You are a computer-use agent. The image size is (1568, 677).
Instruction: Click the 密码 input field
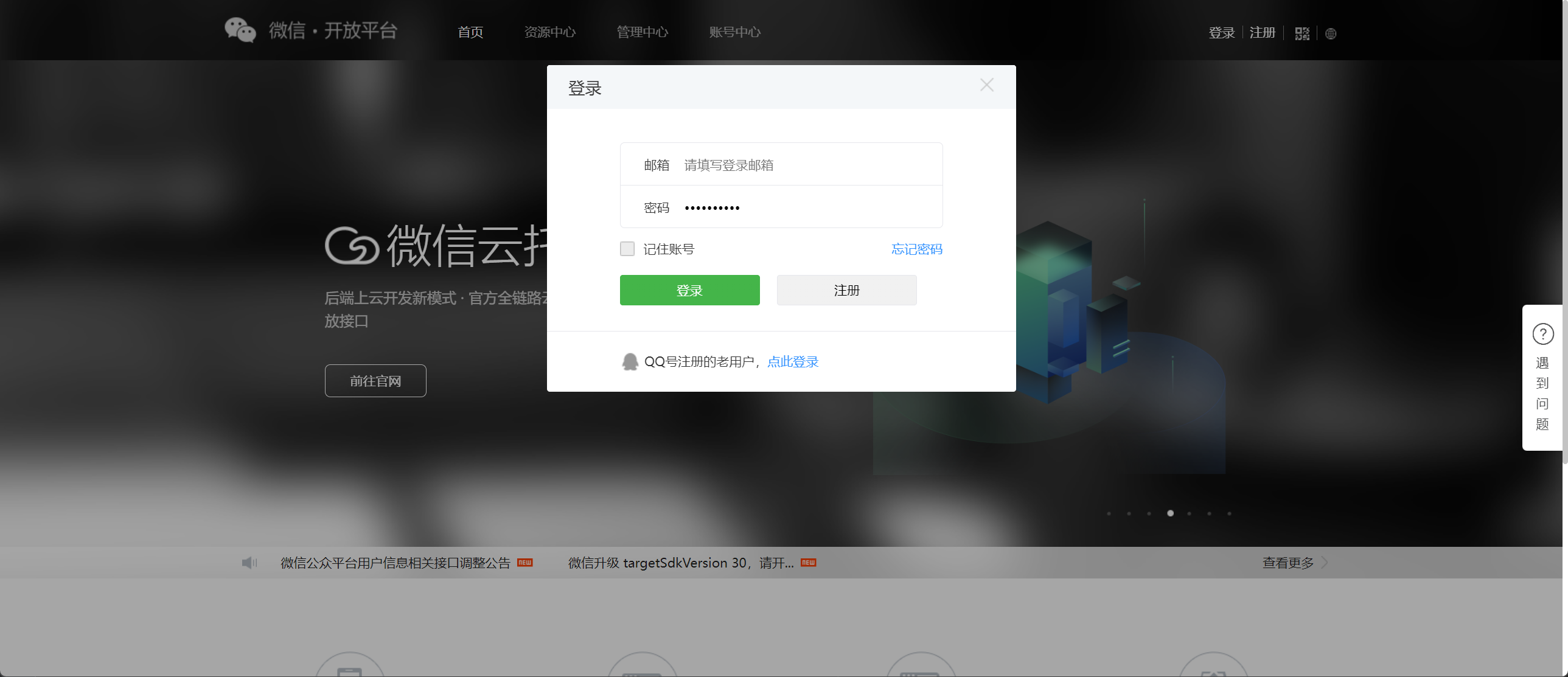781,207
